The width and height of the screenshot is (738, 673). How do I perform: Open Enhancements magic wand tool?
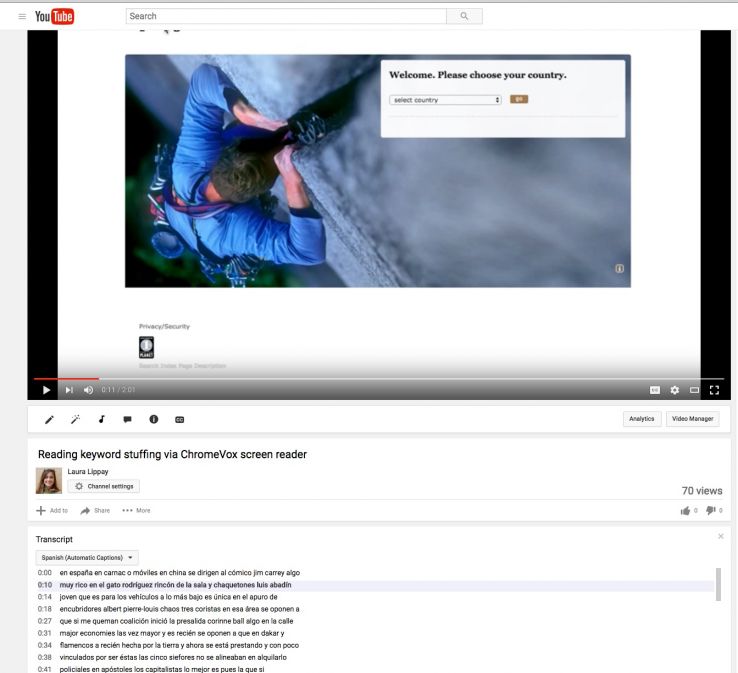75,419
